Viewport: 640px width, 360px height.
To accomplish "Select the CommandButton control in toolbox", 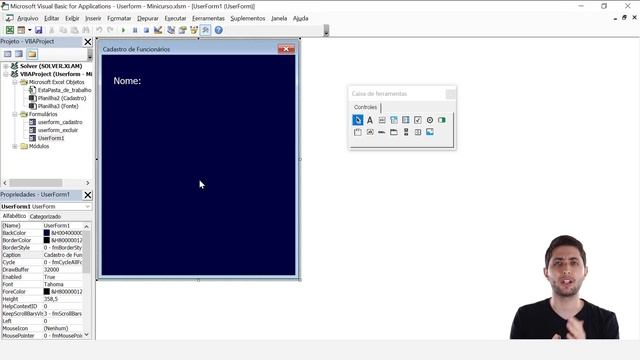I will [370, 132].
